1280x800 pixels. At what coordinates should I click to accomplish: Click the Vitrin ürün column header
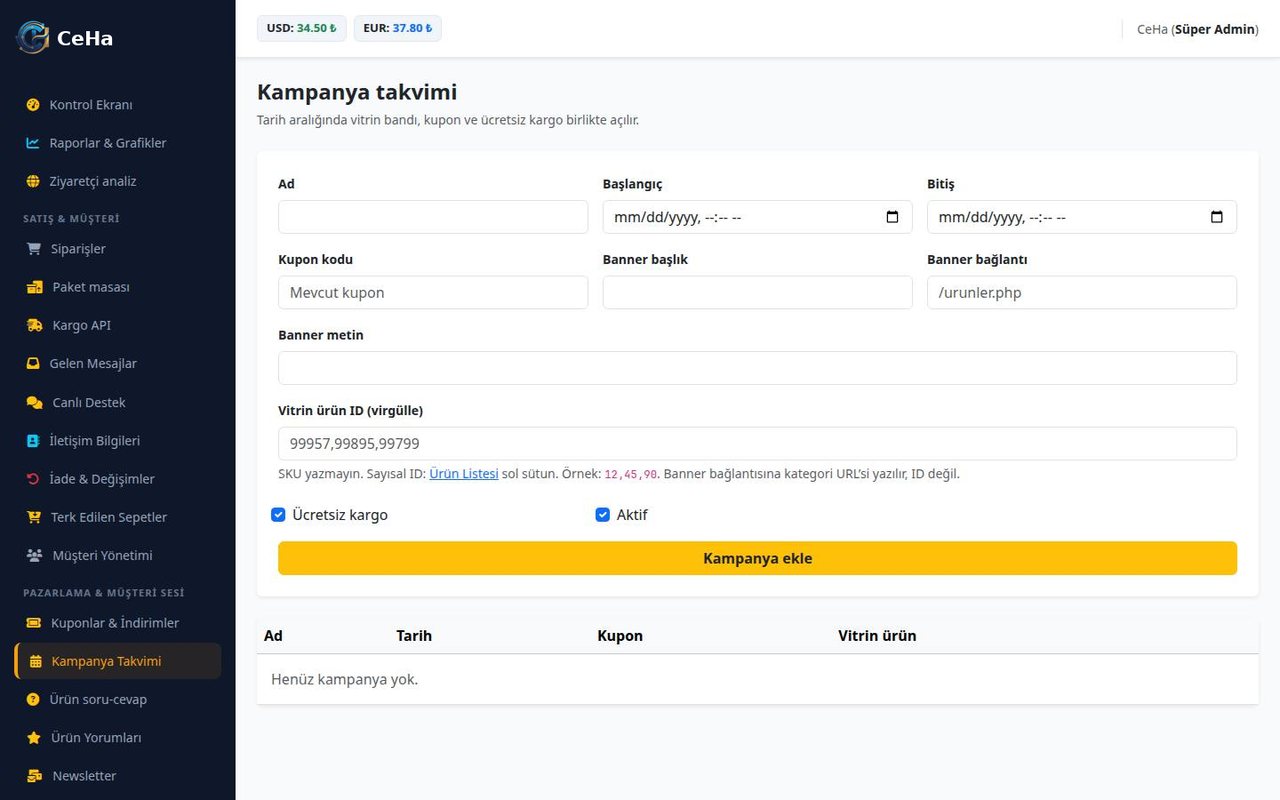pyautogui.click(x=877, y=636)
